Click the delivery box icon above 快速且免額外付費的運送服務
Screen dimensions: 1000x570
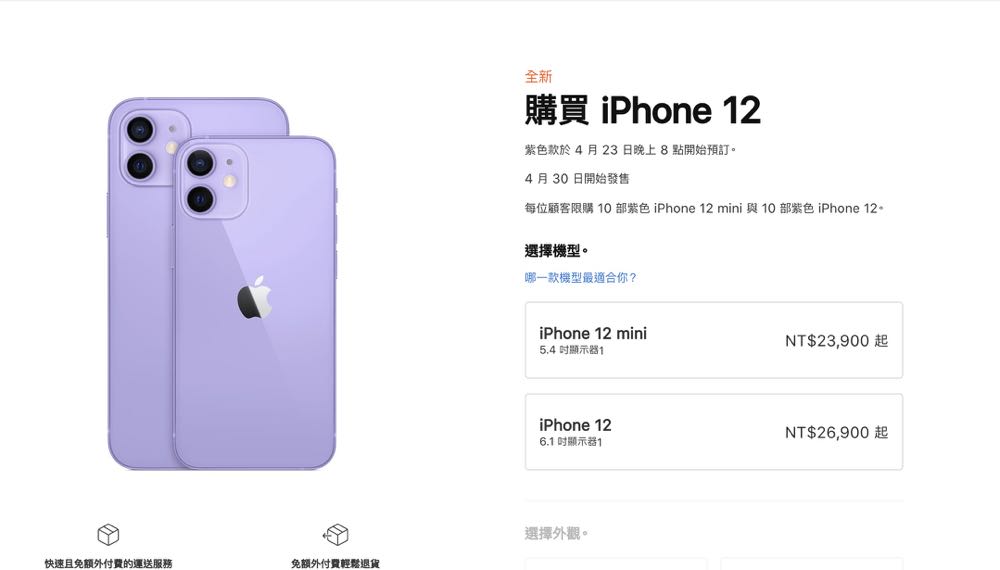(x=108, y=534)
